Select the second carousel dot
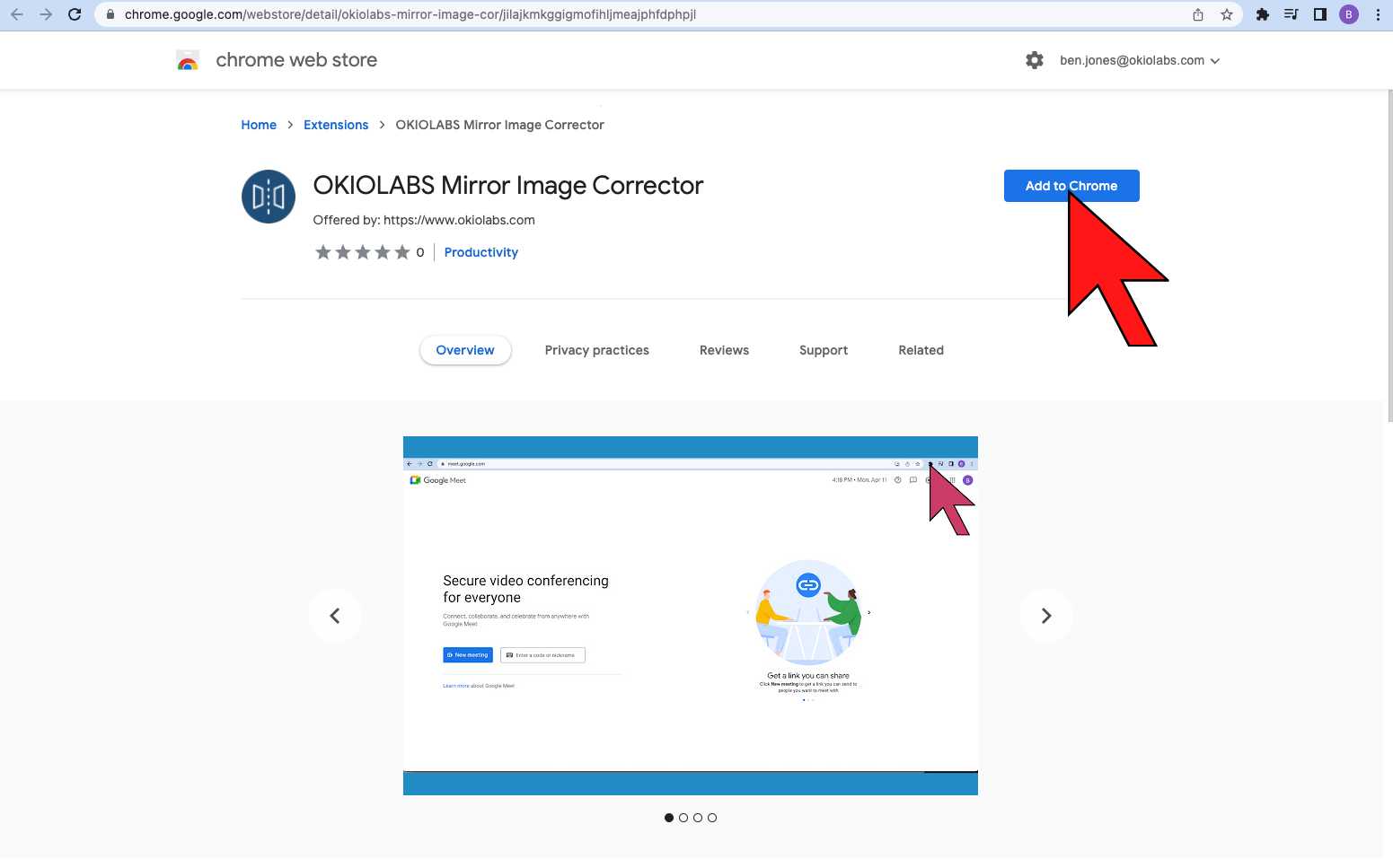 click(x=683, y=818)
